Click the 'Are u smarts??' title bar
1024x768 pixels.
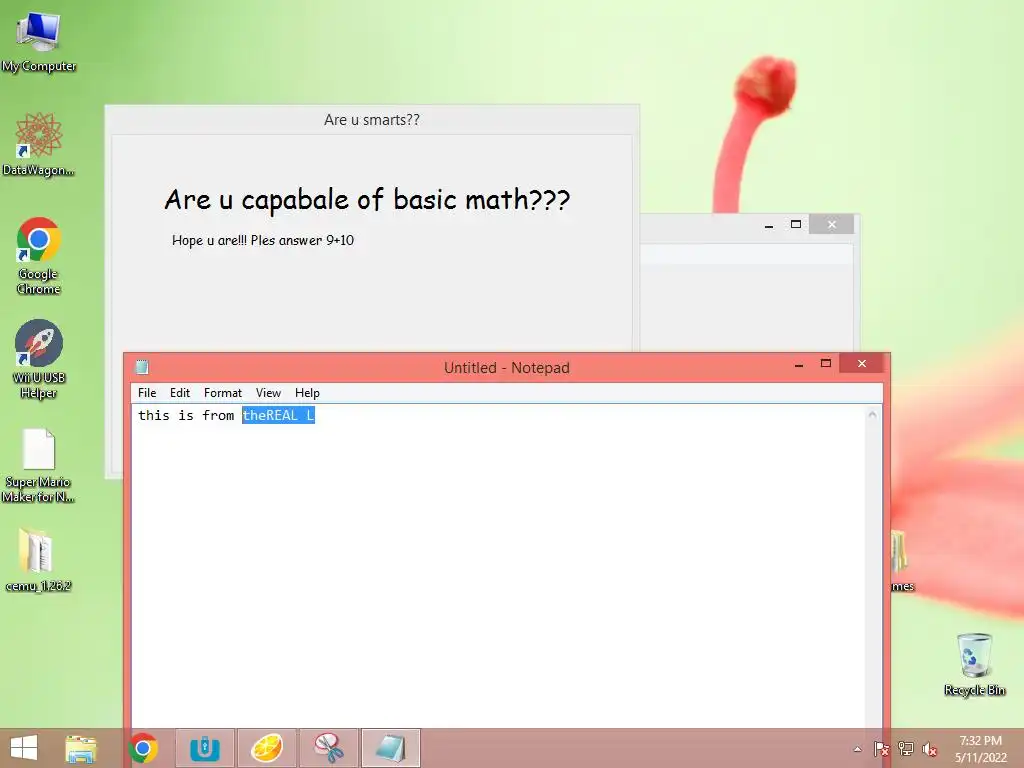click(x=372, y=120)
